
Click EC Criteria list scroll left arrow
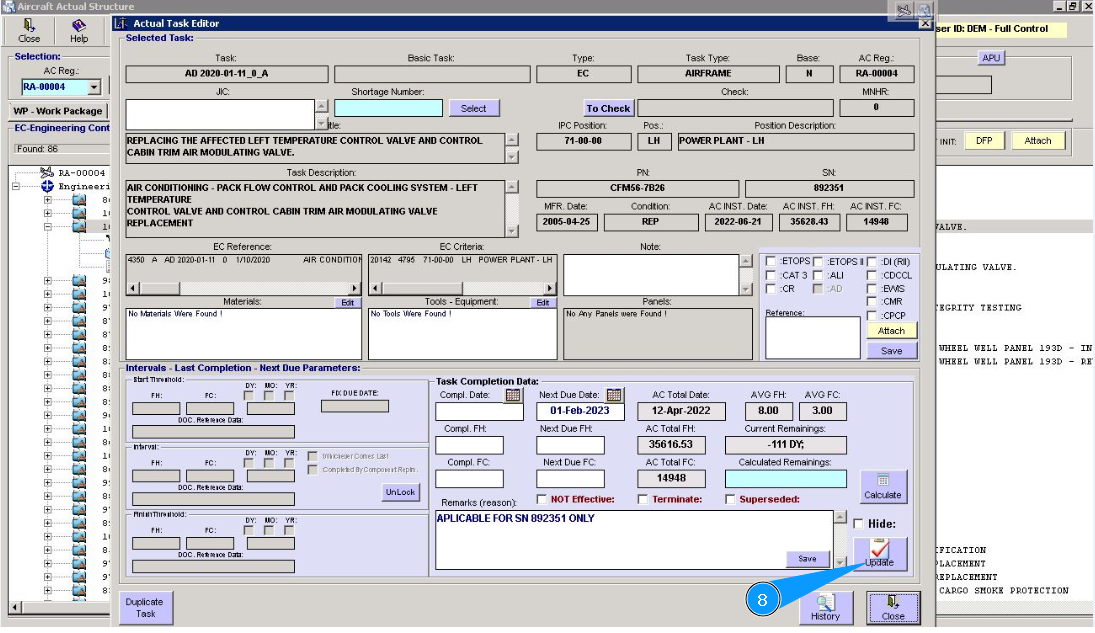pyautogui.click(x=376, y=288)
